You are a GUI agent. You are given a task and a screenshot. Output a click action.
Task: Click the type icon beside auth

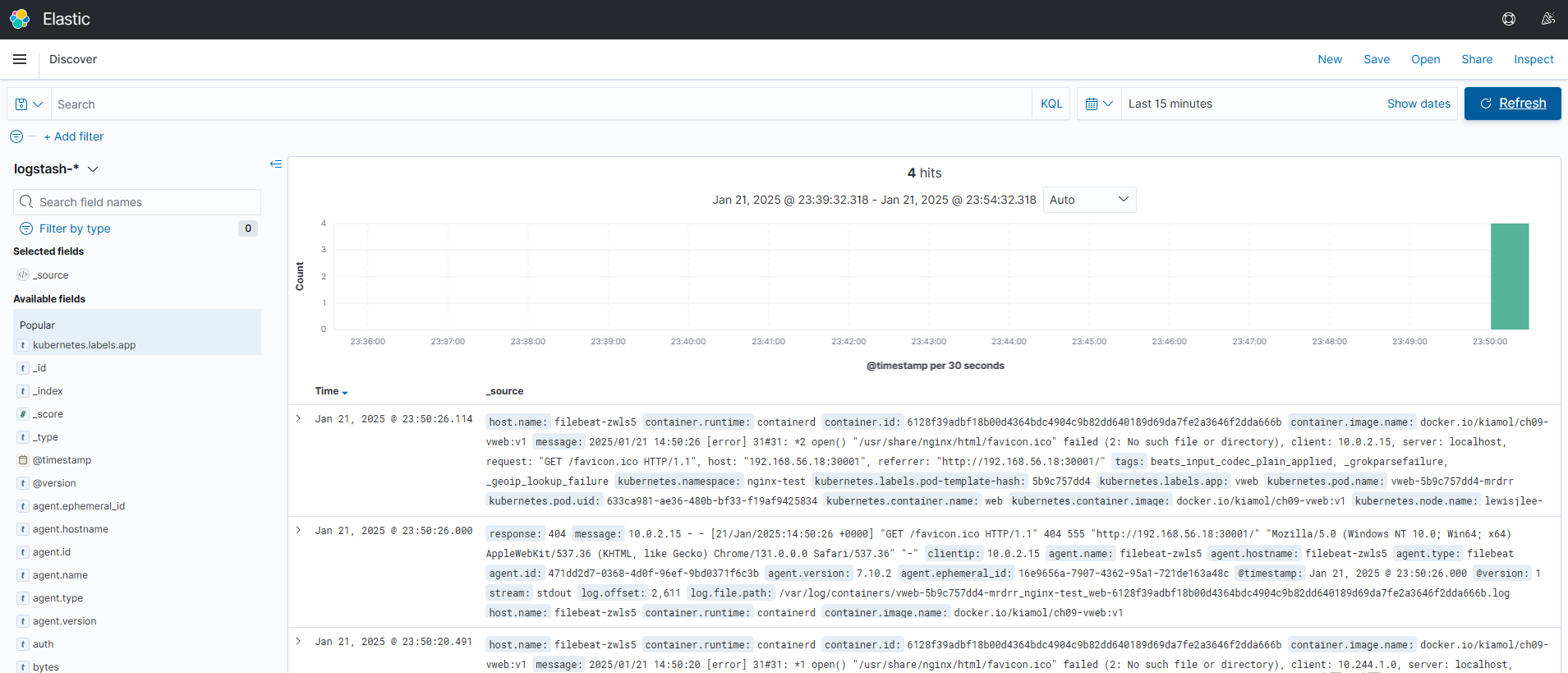(23, 644)
